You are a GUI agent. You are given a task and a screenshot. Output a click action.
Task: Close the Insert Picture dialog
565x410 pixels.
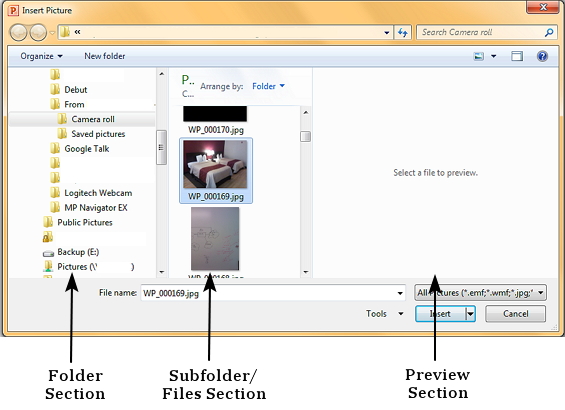[544, 7]
